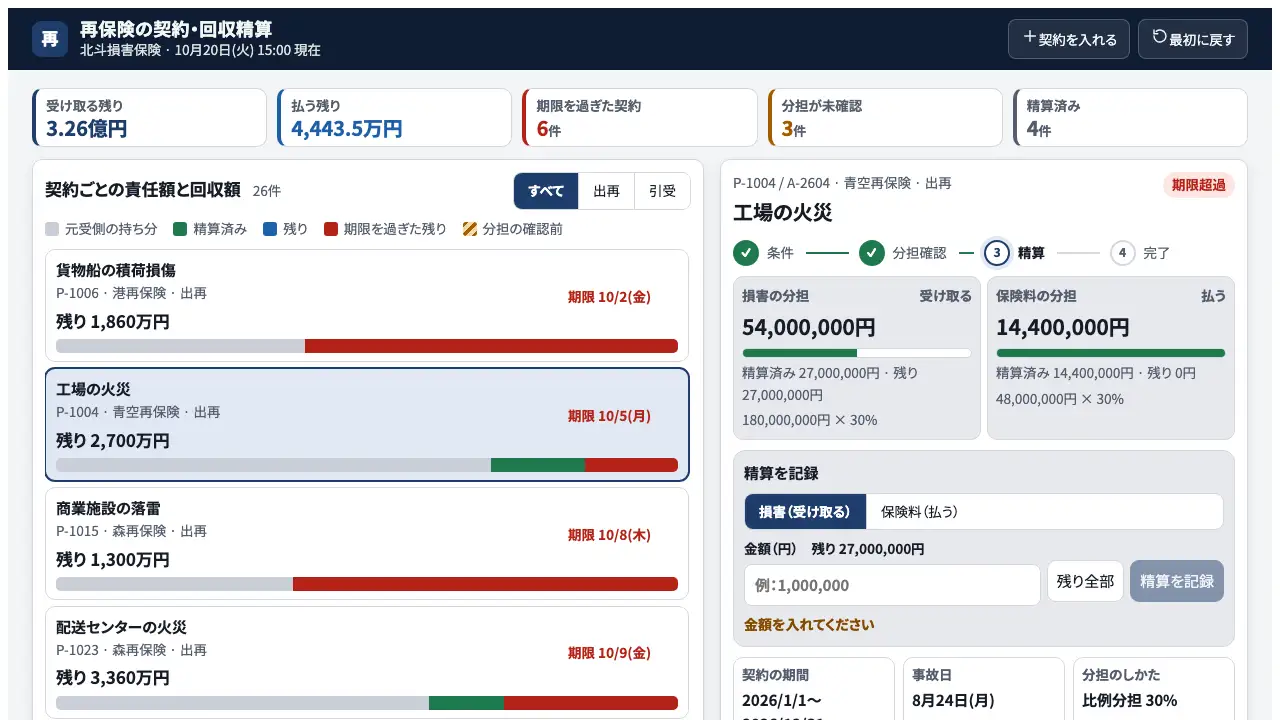Image resolution: width=1280 pixels, height=720 pixels.
Task: Click the 分担確認 step checkmark icon
Action: point(872,253)
